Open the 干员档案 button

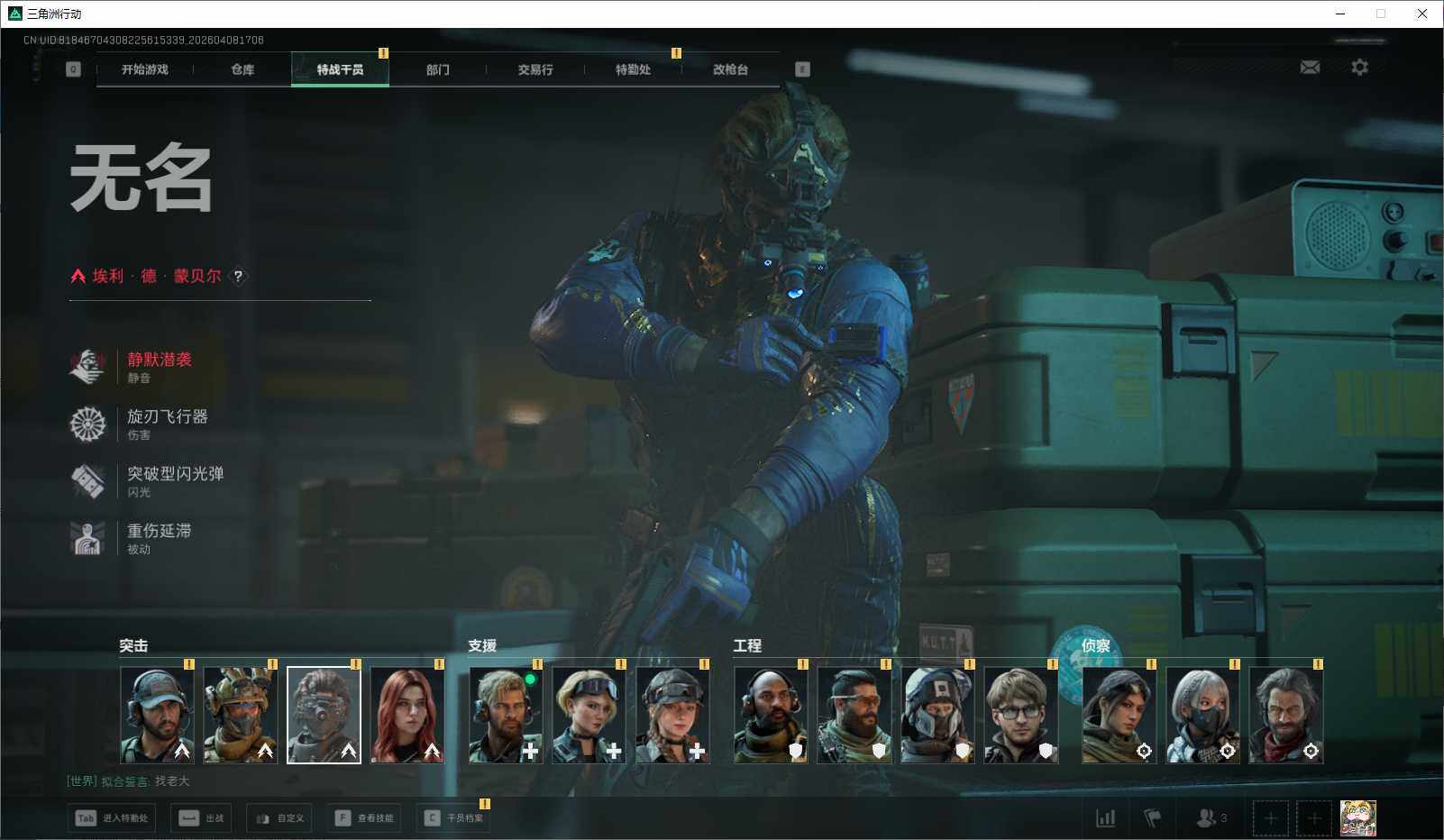[x=453, y=818]
